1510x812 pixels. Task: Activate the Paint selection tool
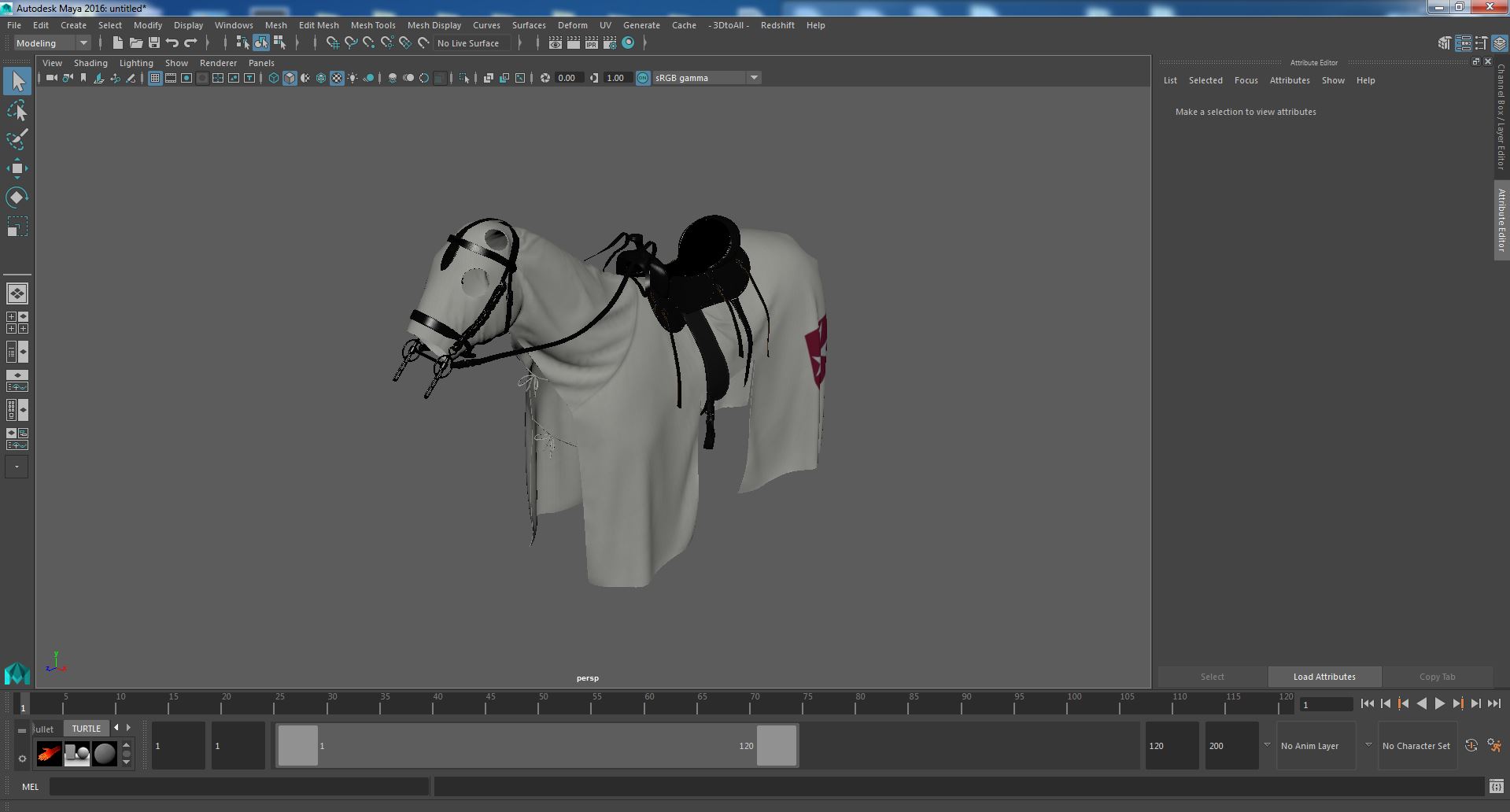pos(17,140)
